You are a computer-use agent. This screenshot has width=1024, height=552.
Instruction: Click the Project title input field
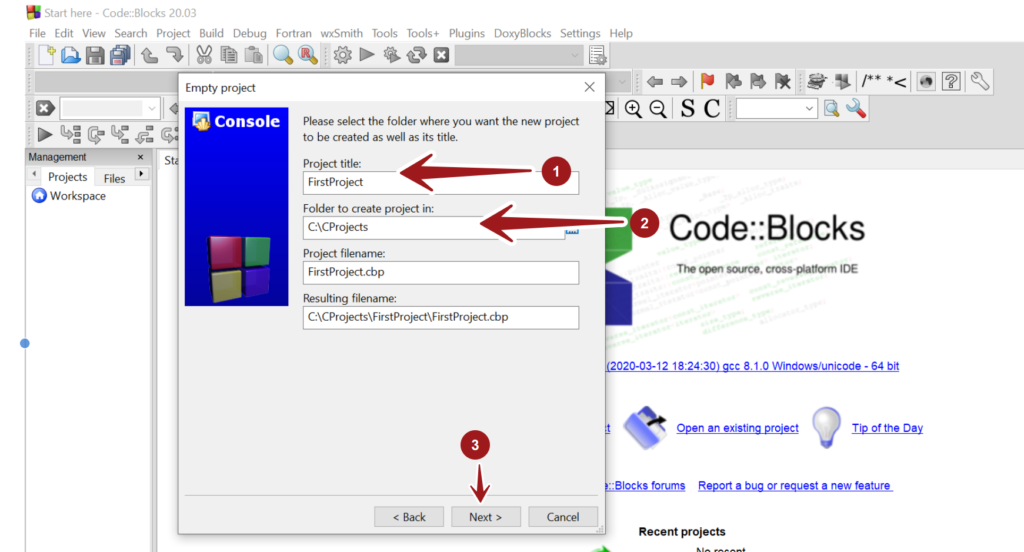pyautogui.click(x=440, y=182)
